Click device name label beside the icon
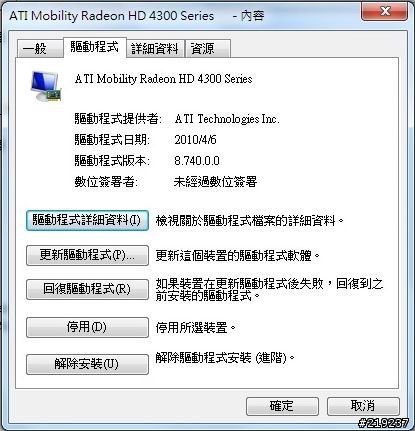 163,79
